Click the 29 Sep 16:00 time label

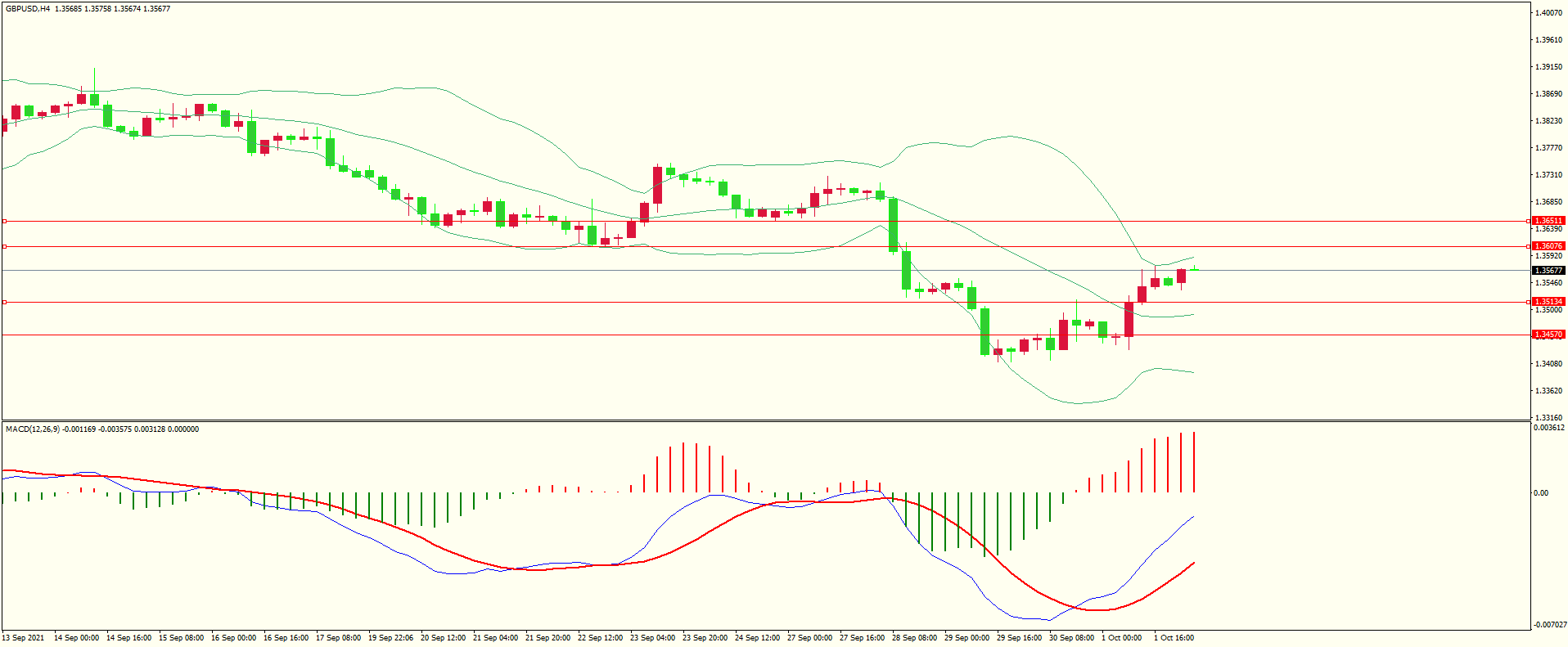tap(1019, 638)
